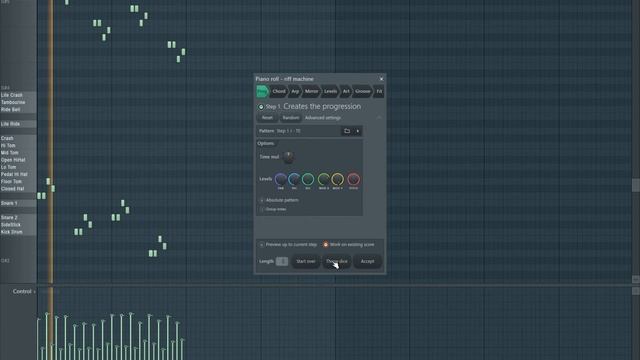Viewport: 640px width, 360px height.
Task: Click the fourth green Levels knob
Action: click(x=324, y=179)
